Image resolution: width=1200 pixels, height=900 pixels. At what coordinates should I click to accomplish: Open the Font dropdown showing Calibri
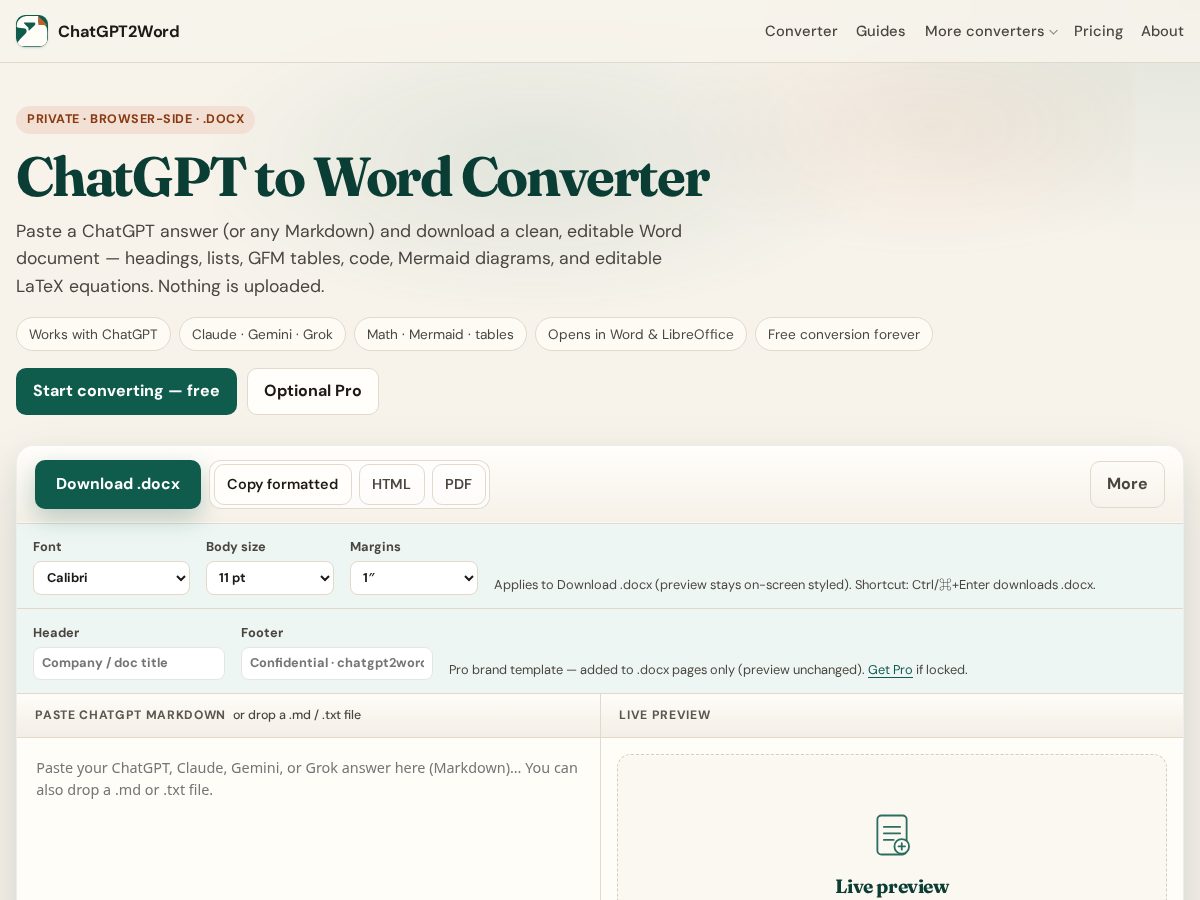pos(111,578)
